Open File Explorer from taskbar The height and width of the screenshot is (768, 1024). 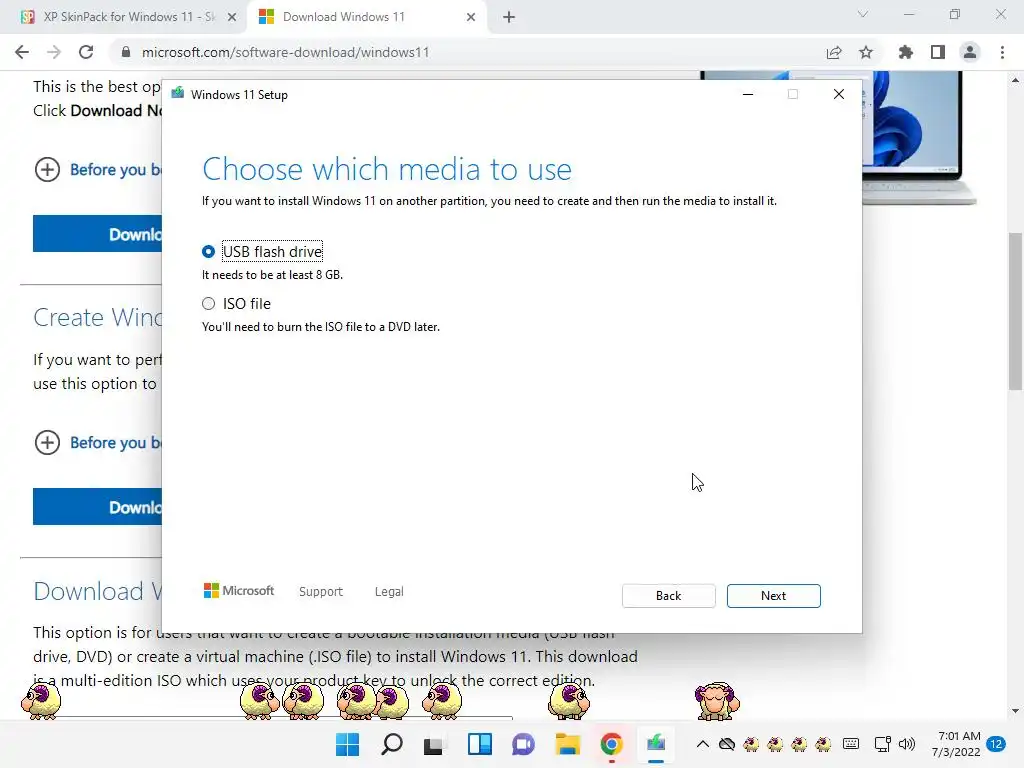click(568, 744)
